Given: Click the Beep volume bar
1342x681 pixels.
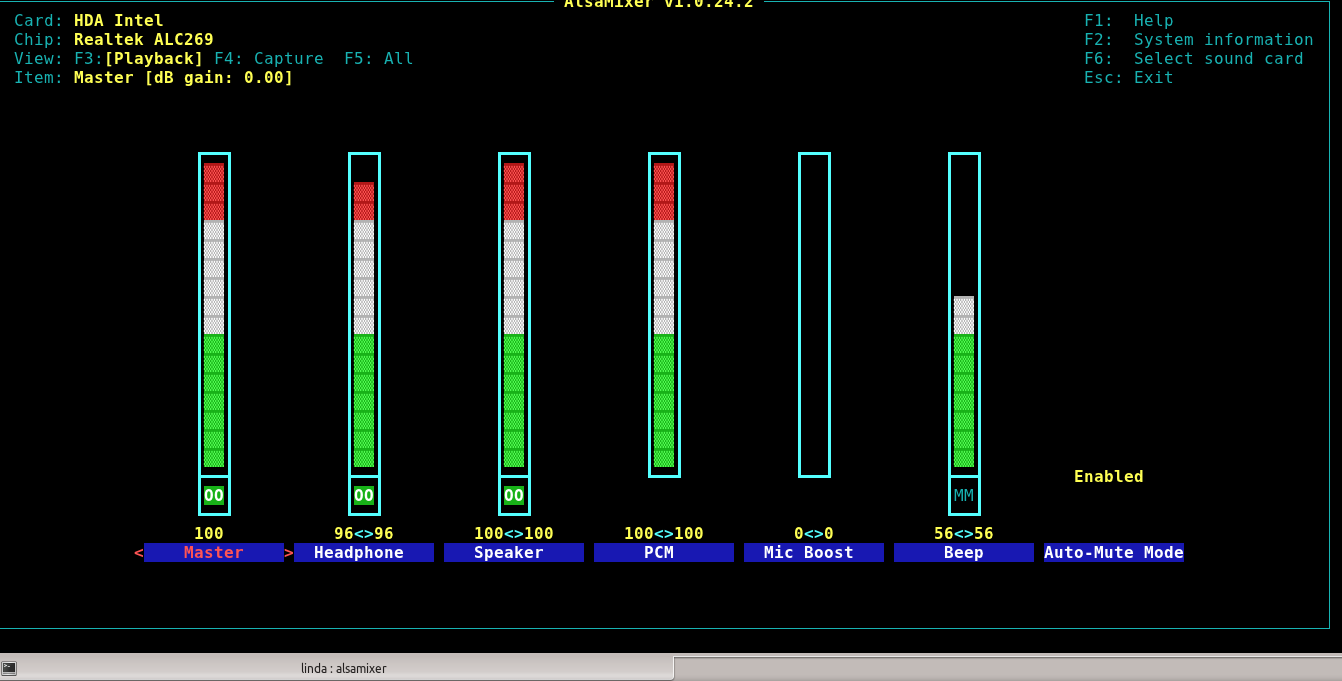Looking at the screenshot, I should (964, 380).
